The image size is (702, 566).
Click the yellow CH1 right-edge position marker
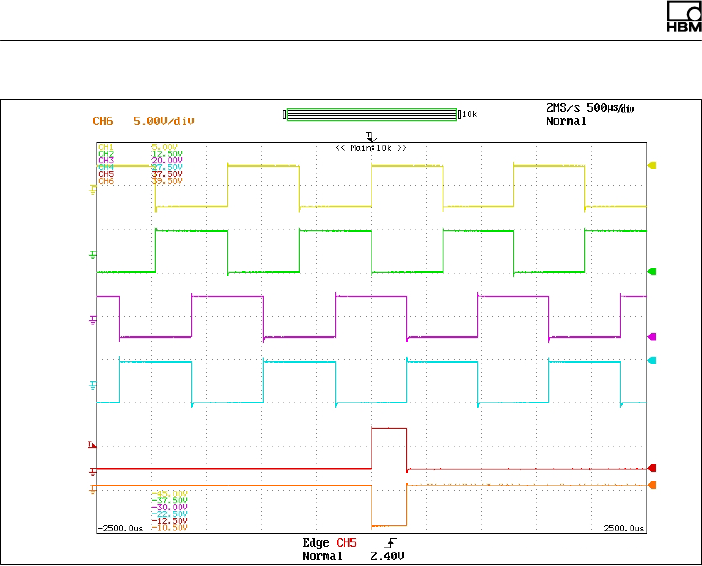[652, 166]
